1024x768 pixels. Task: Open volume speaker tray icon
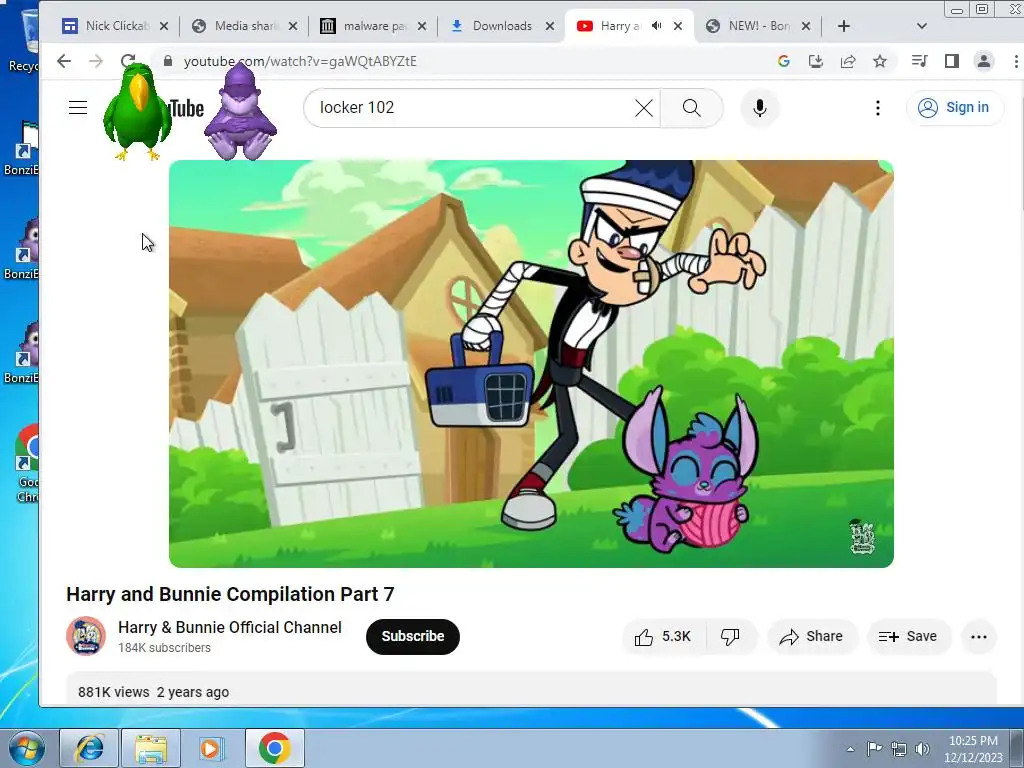tap(922, 749)
